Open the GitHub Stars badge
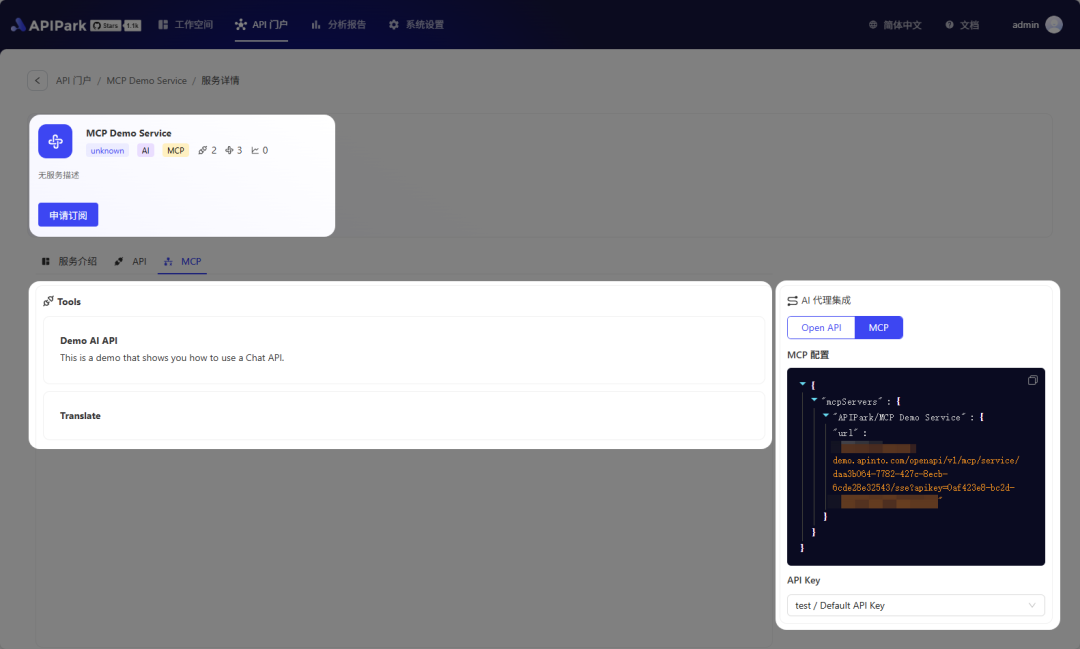The height and width of the screenshot is (649, 1080). pos(116,25)
